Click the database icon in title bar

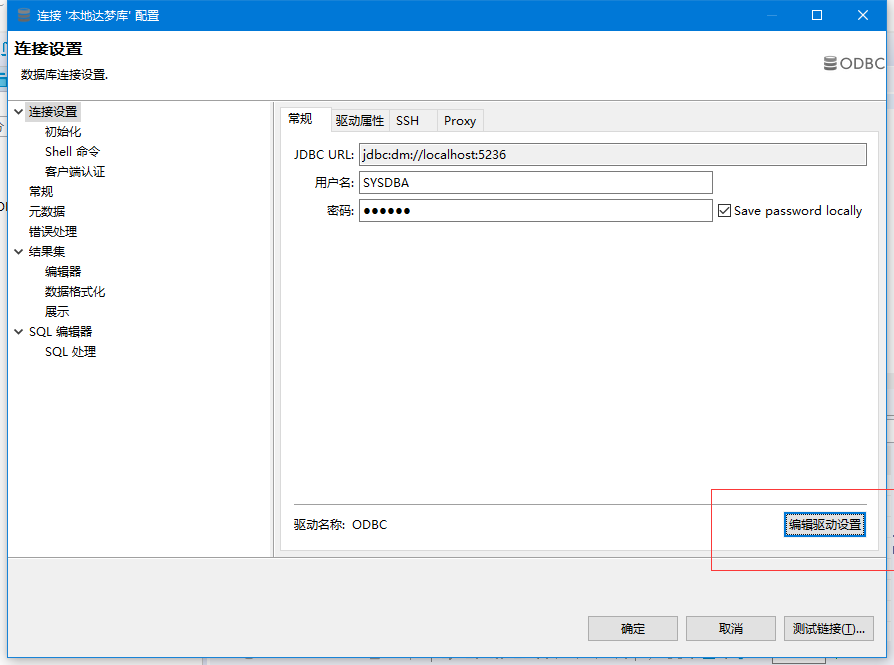pyautogui.click(x=23, y=15)
